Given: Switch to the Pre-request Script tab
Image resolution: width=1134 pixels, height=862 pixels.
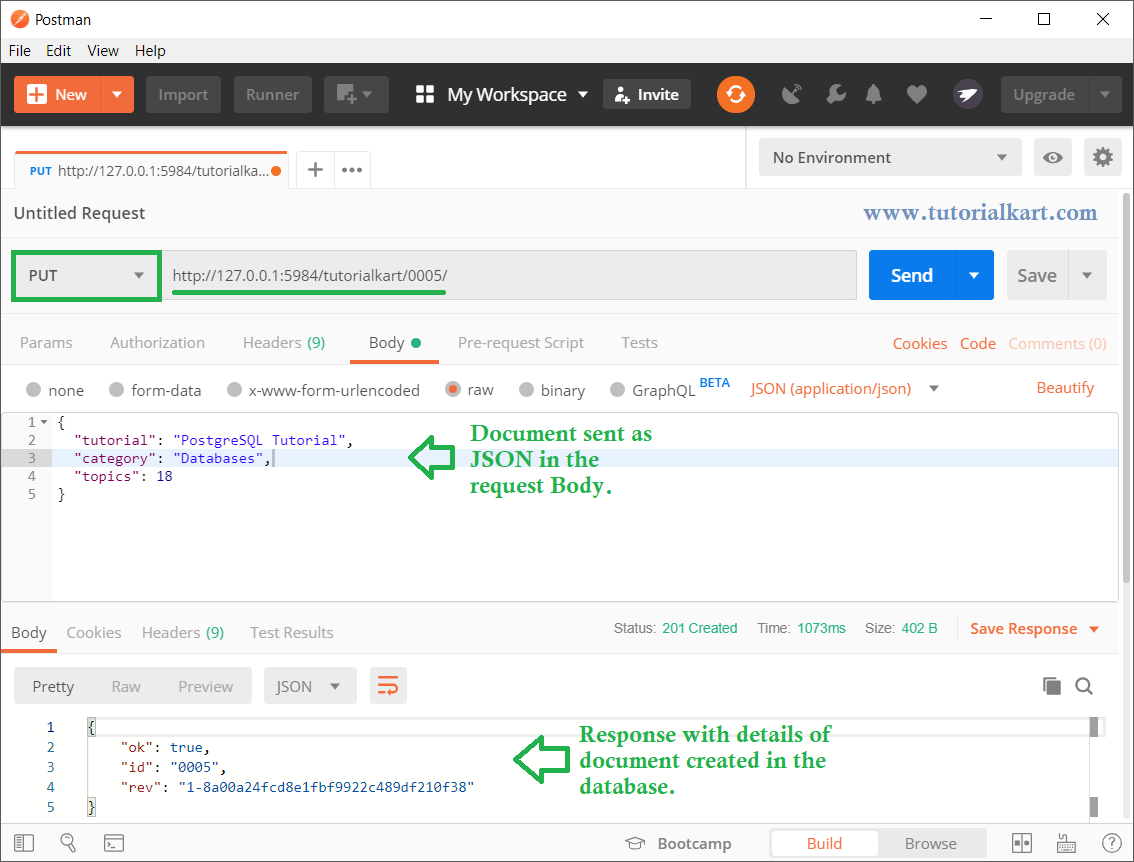Looking at the screenshot, I should pos(521,342).
